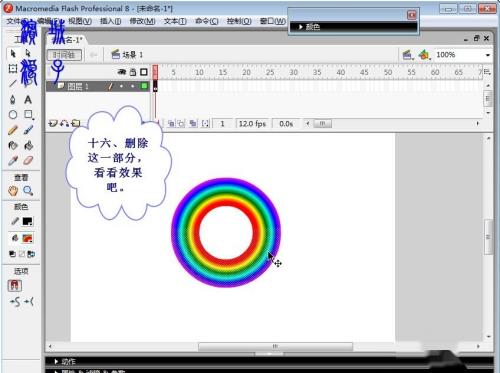Screen dimensions: 500x373
Task: Open the fill color swatch
Action: [x=27, y=238]
